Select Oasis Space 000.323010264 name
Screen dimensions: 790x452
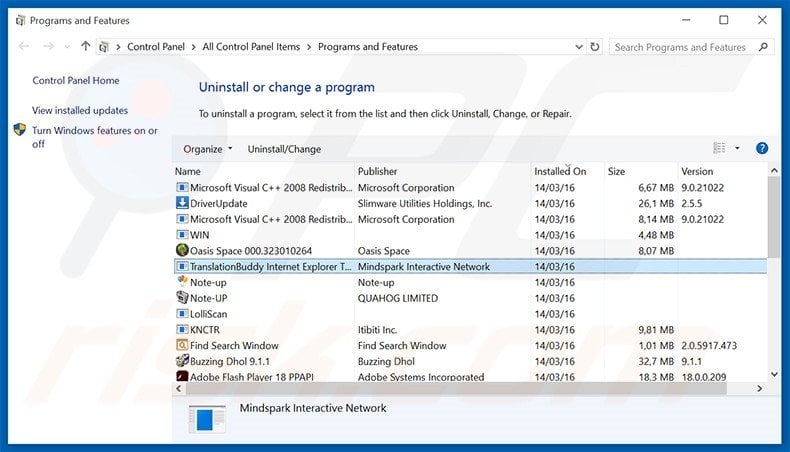tap(251, 250)
